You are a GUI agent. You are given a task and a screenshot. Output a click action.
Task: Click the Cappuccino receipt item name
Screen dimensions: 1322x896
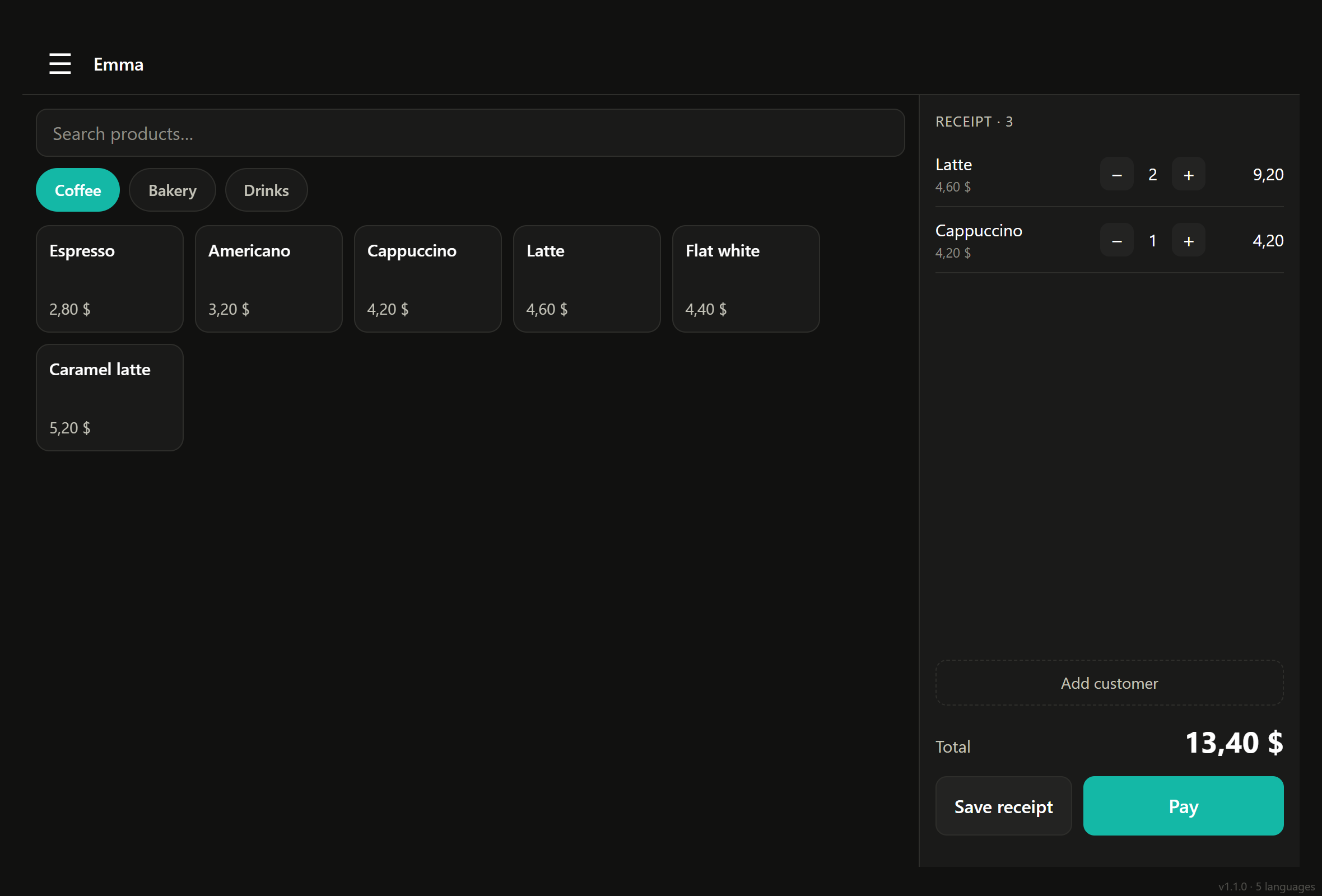point(979,231)
